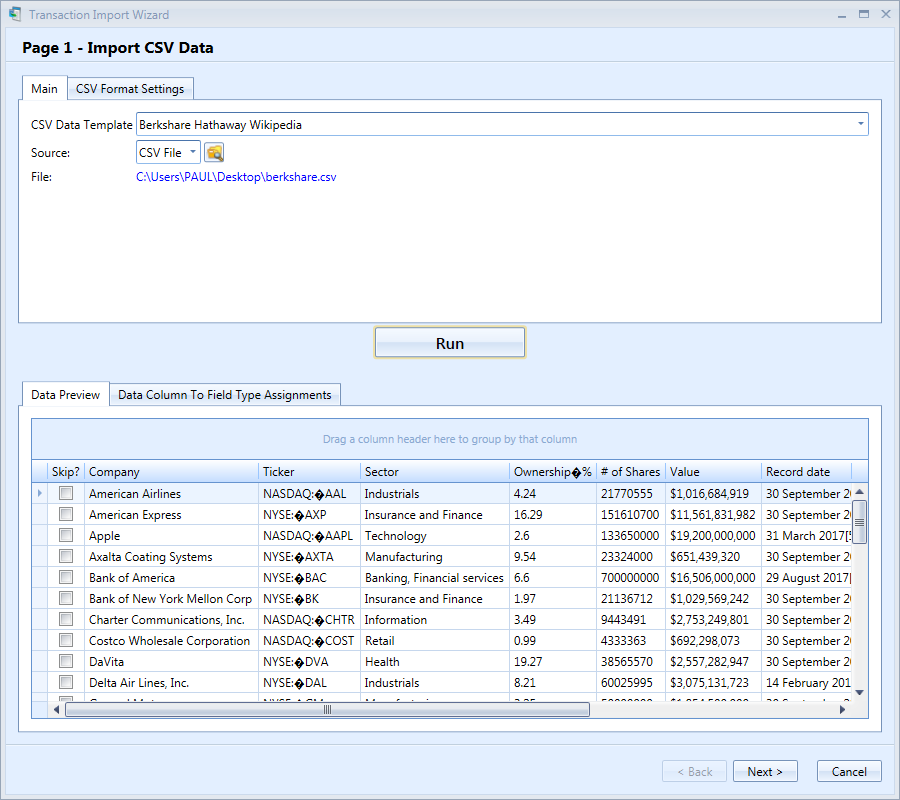Tick Skip for Bank of New York Mellon Corp
The width and height of the screenshot is (900, 800).
point(66,599)
